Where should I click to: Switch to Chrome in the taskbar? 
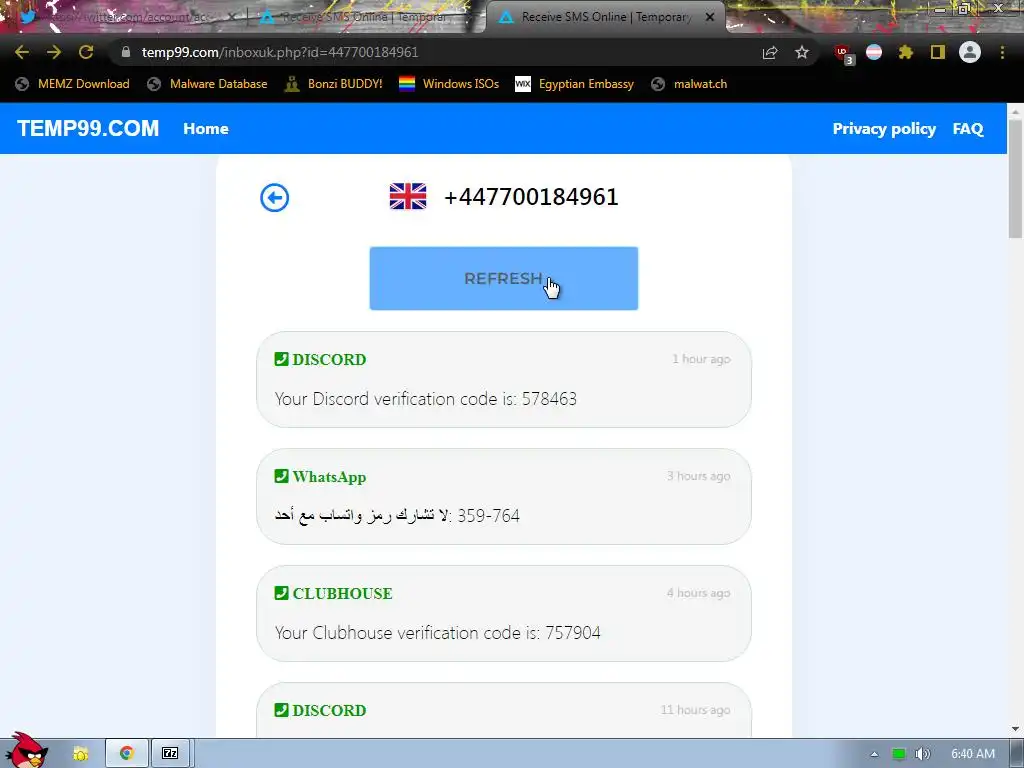(x=127, y=754)
